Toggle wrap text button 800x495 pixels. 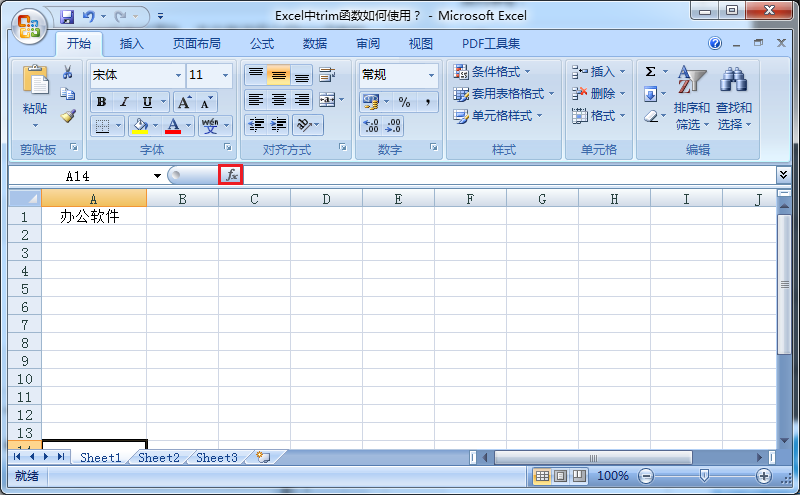click(327, 75)
